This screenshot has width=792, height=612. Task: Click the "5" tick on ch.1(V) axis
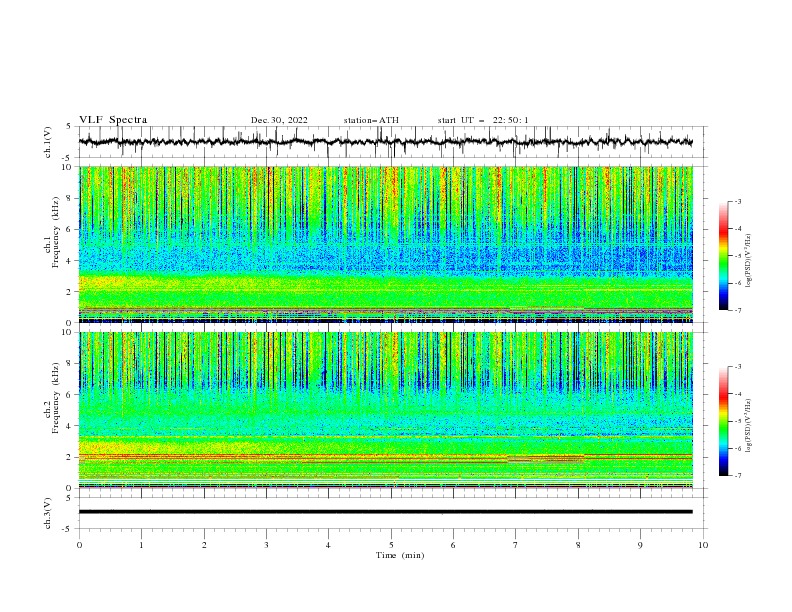coord(69,126)
